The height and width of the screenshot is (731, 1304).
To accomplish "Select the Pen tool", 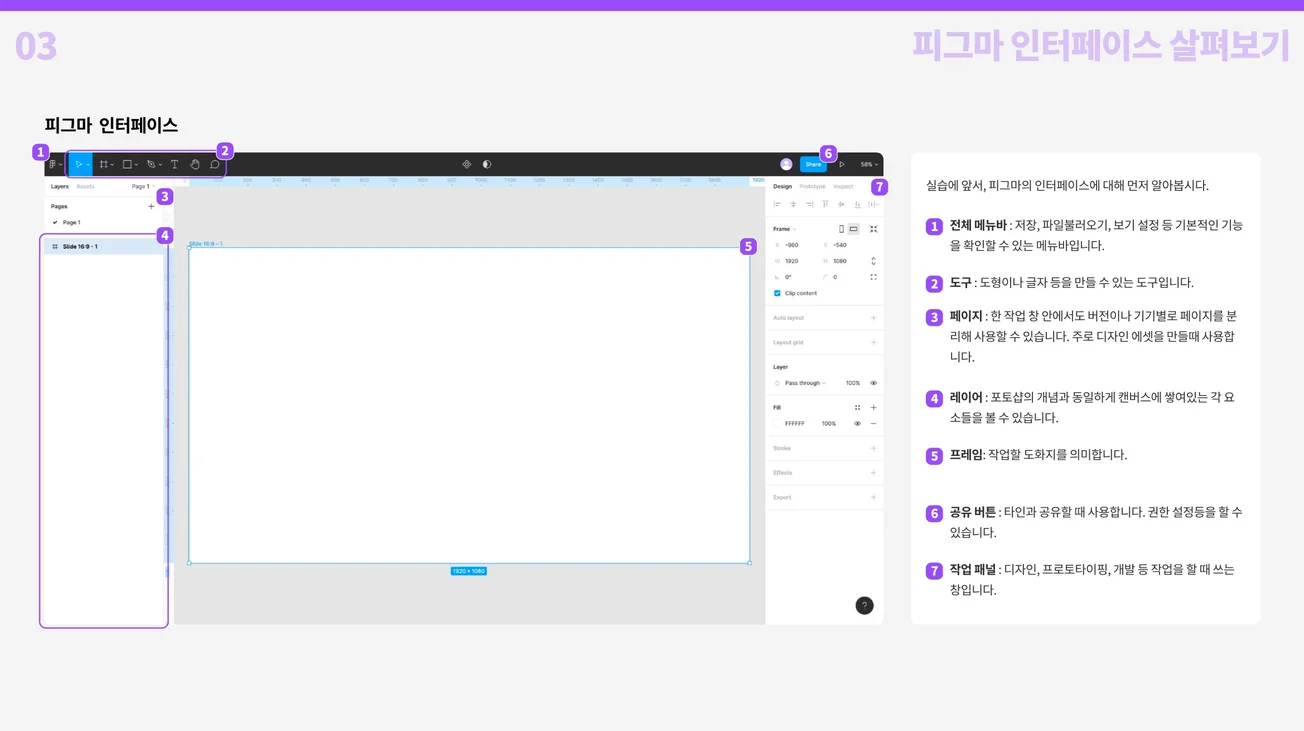I will 151,164.
